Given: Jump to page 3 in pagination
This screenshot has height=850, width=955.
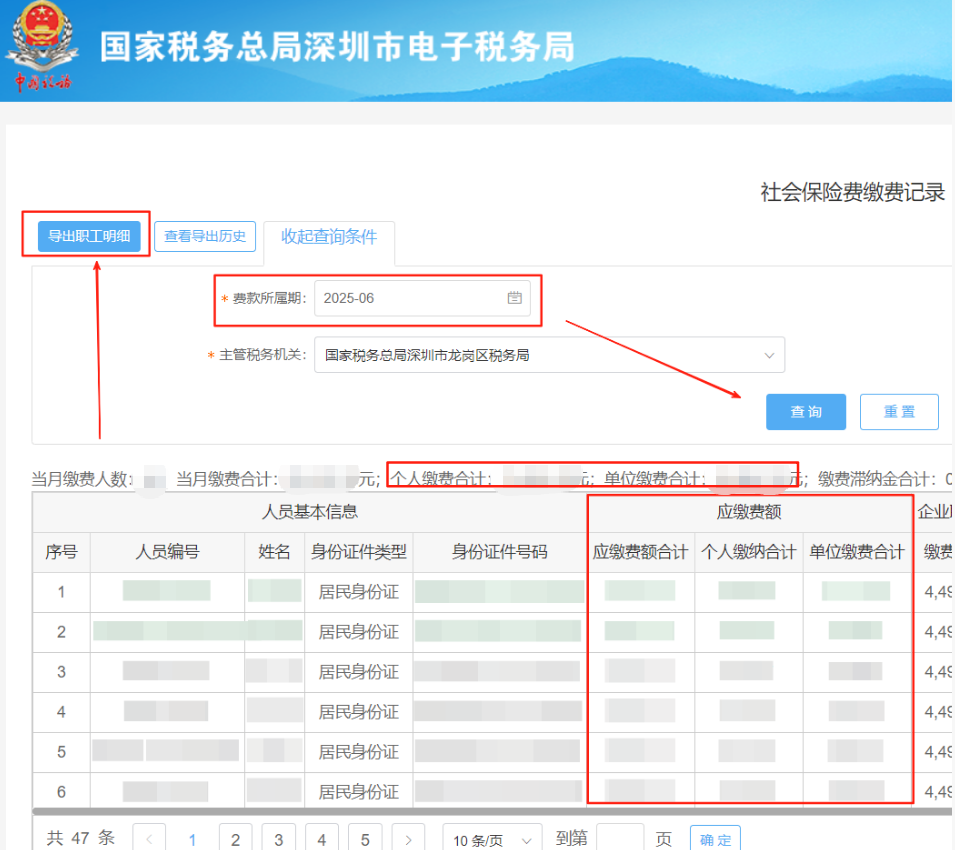Looking at the screenshot, I should (279, 840).
